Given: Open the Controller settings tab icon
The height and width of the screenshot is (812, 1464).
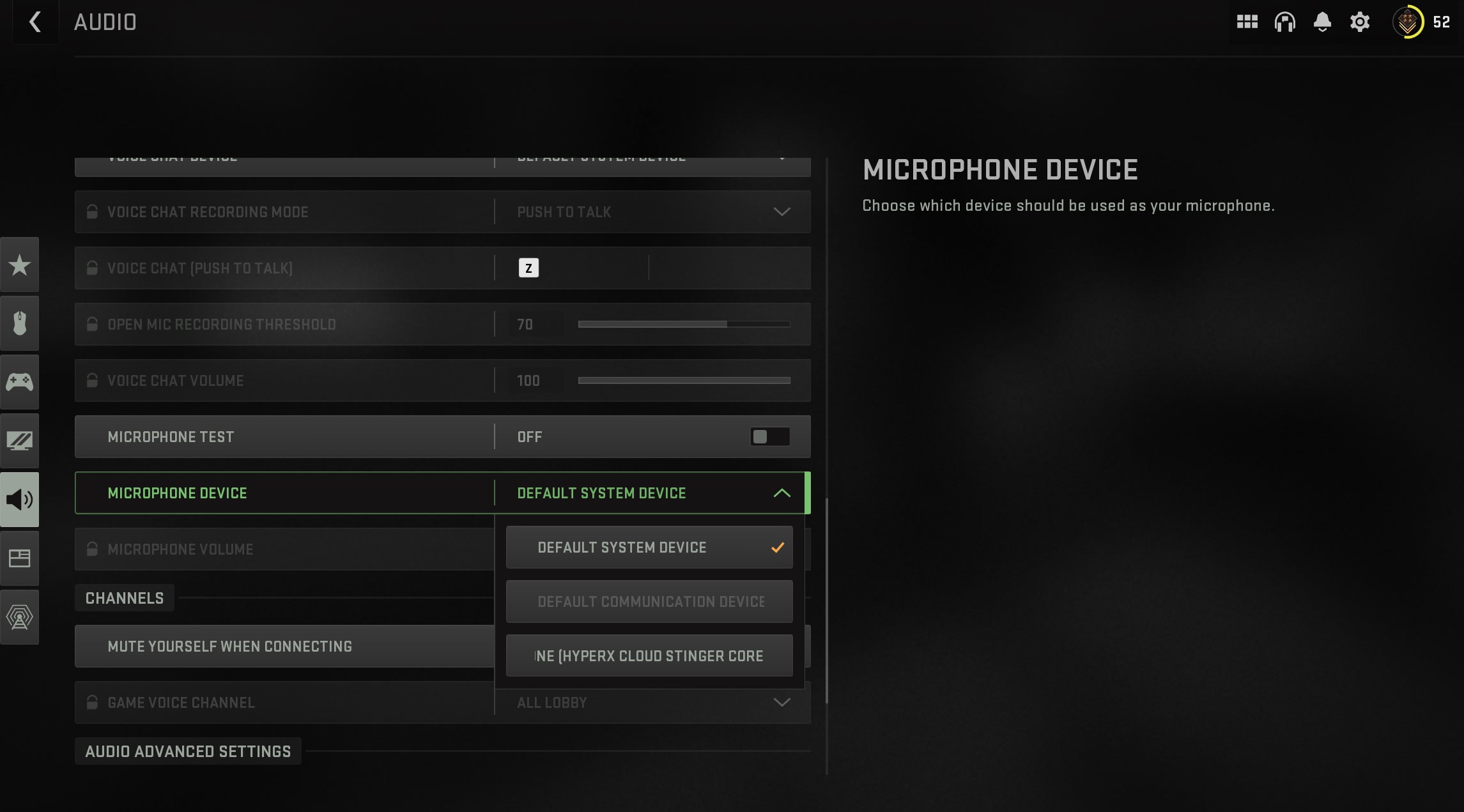Looking at the screenshot, I should [19, 382].
